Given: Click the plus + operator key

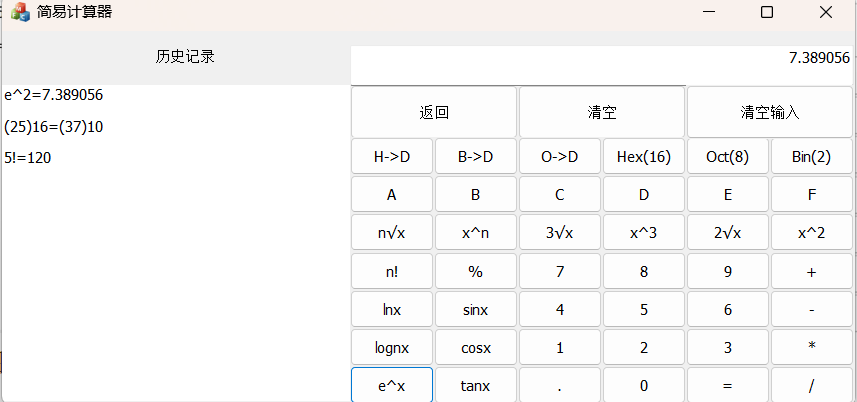Looking at the screenshot, I should pyautogui.click(x=811, y=270).
